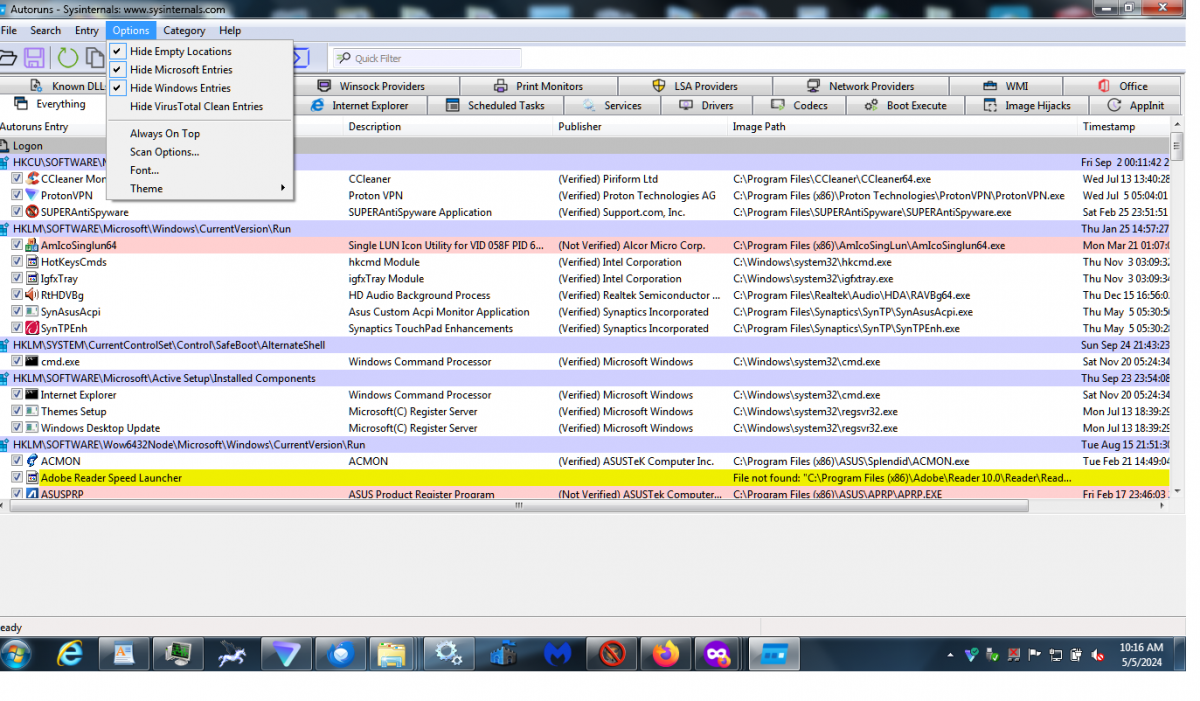Click the ACMON entry icon

[32, 461]
